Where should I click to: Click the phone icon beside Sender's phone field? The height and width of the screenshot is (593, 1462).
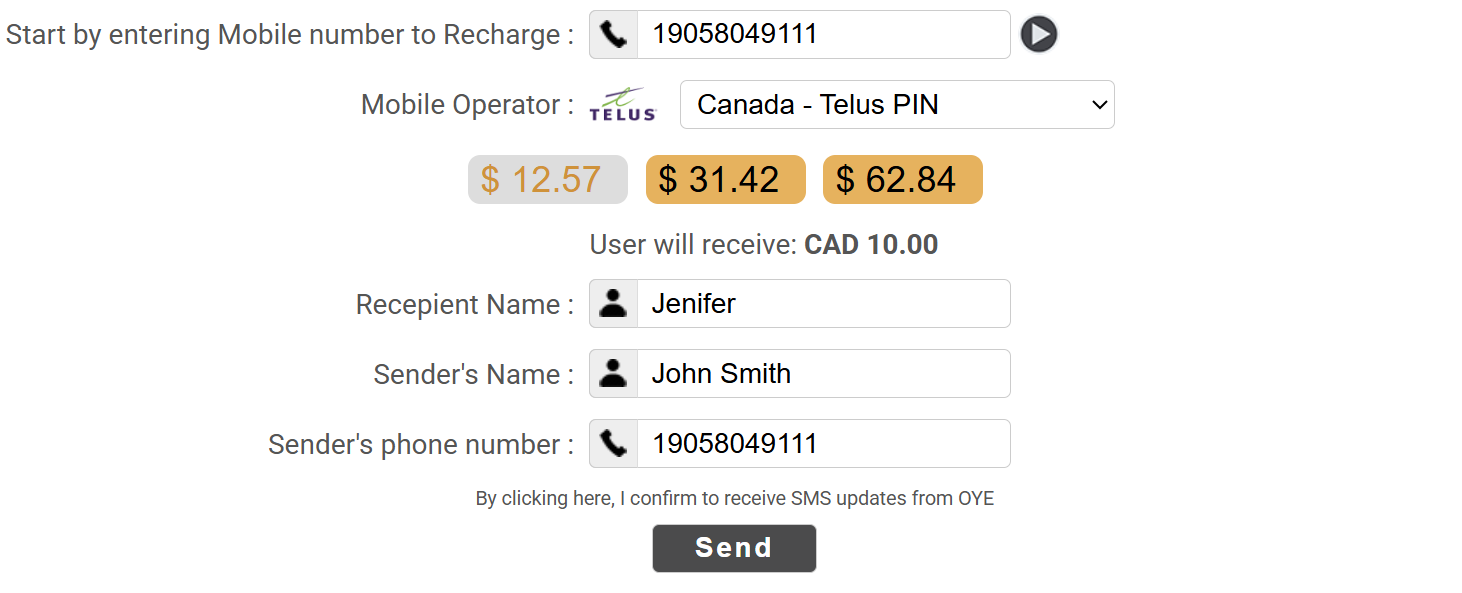pyautogui.click(x=613, y=444)
